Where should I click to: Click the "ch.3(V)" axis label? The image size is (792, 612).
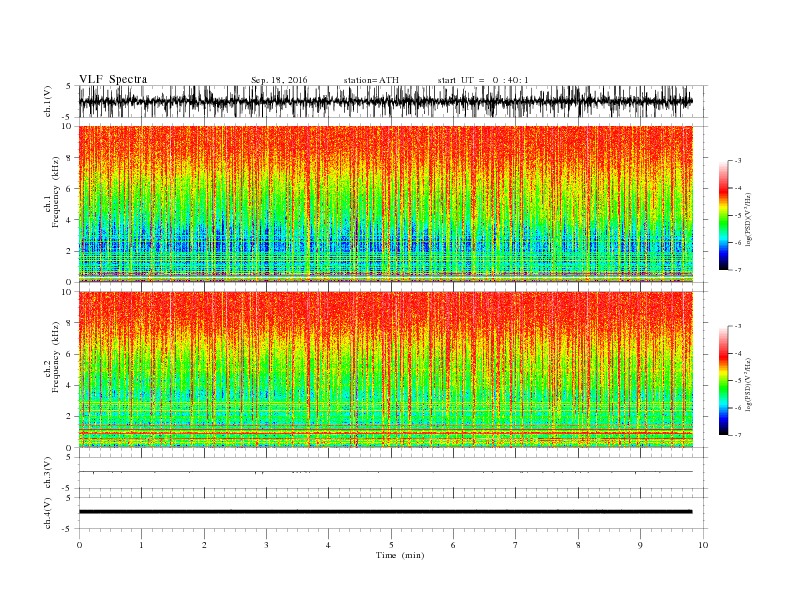48,473
